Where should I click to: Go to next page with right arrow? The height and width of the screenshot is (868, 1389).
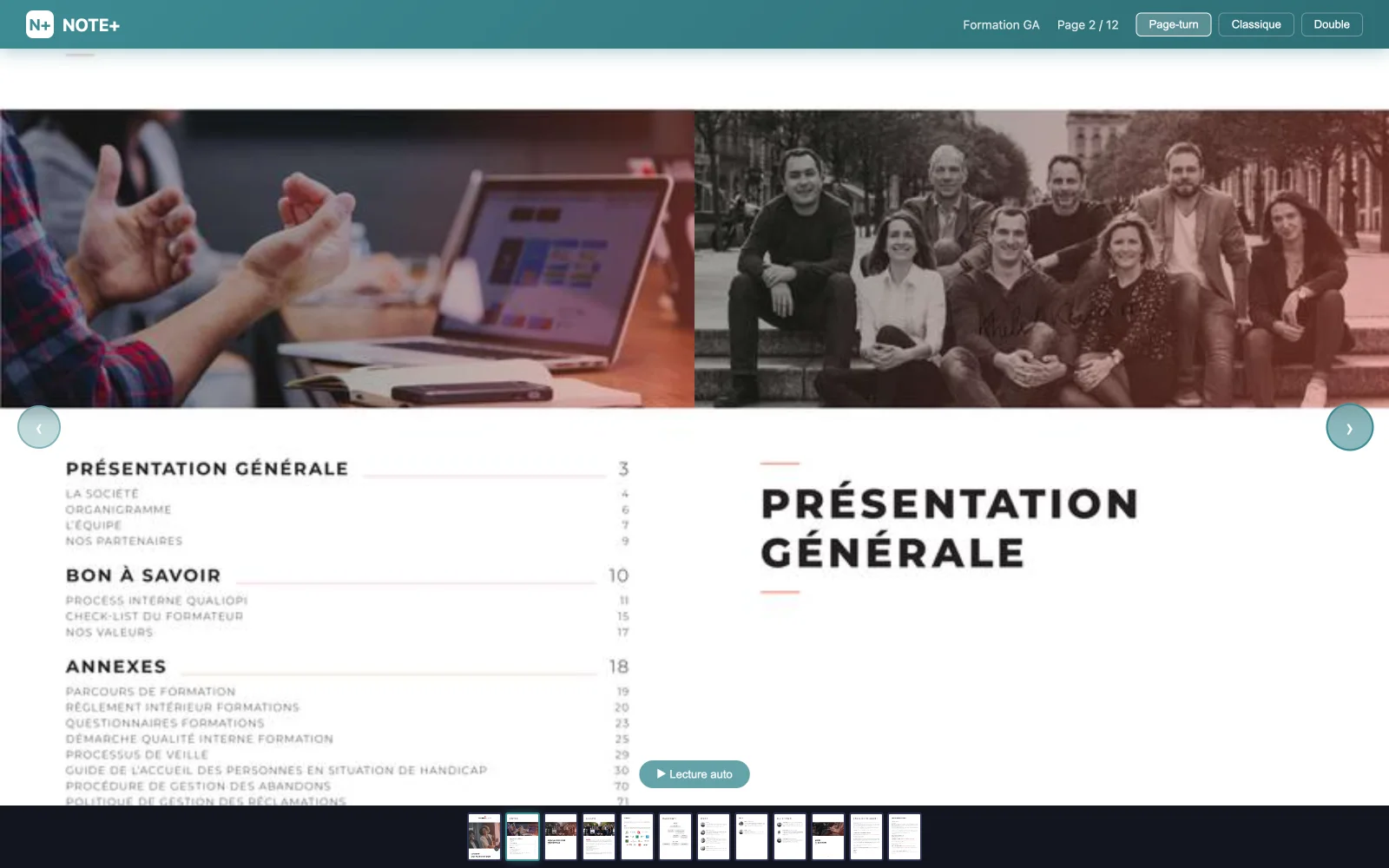pyautogui.click(x=1349, y=427)
